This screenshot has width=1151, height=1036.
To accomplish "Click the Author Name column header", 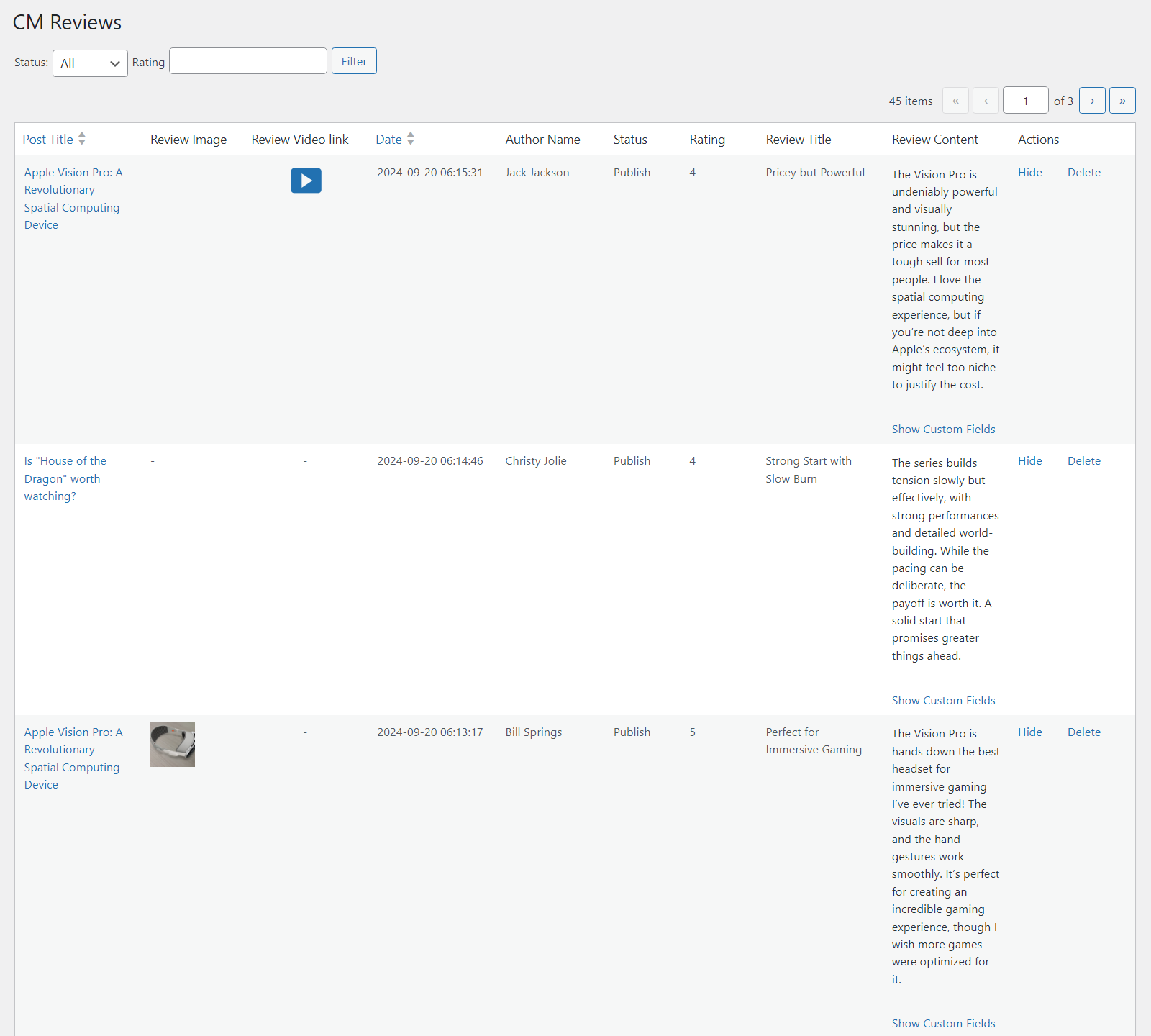I will click(x=542, y=140).
